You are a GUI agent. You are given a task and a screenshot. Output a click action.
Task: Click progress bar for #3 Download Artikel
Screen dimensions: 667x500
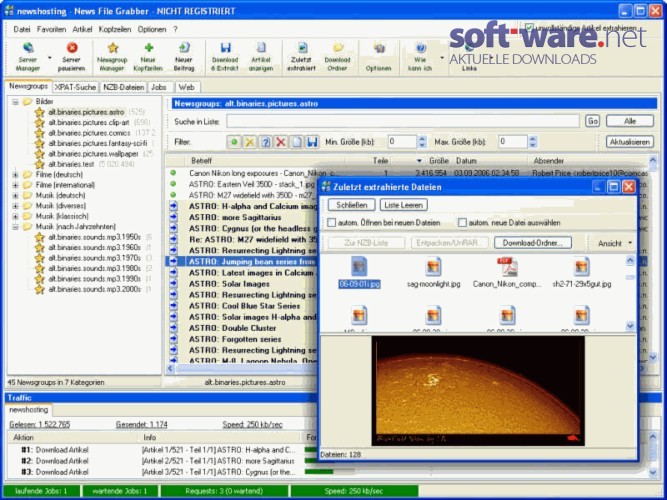[x=319, y=472]
